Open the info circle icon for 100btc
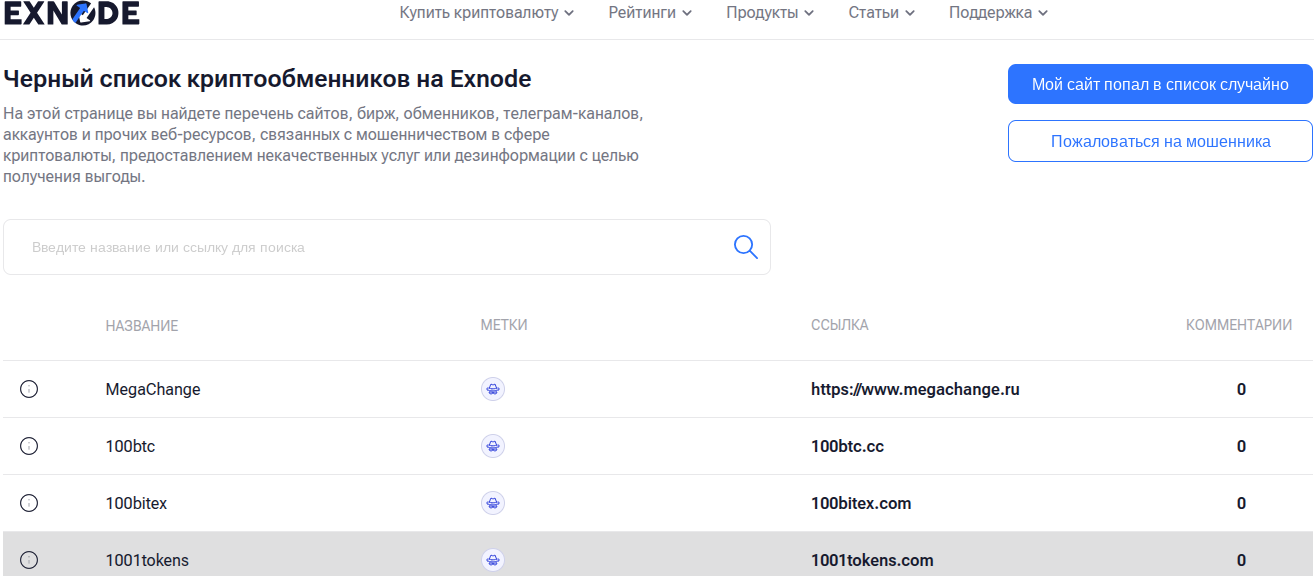Screen dimensions: 1314x576 pos(29,446)
